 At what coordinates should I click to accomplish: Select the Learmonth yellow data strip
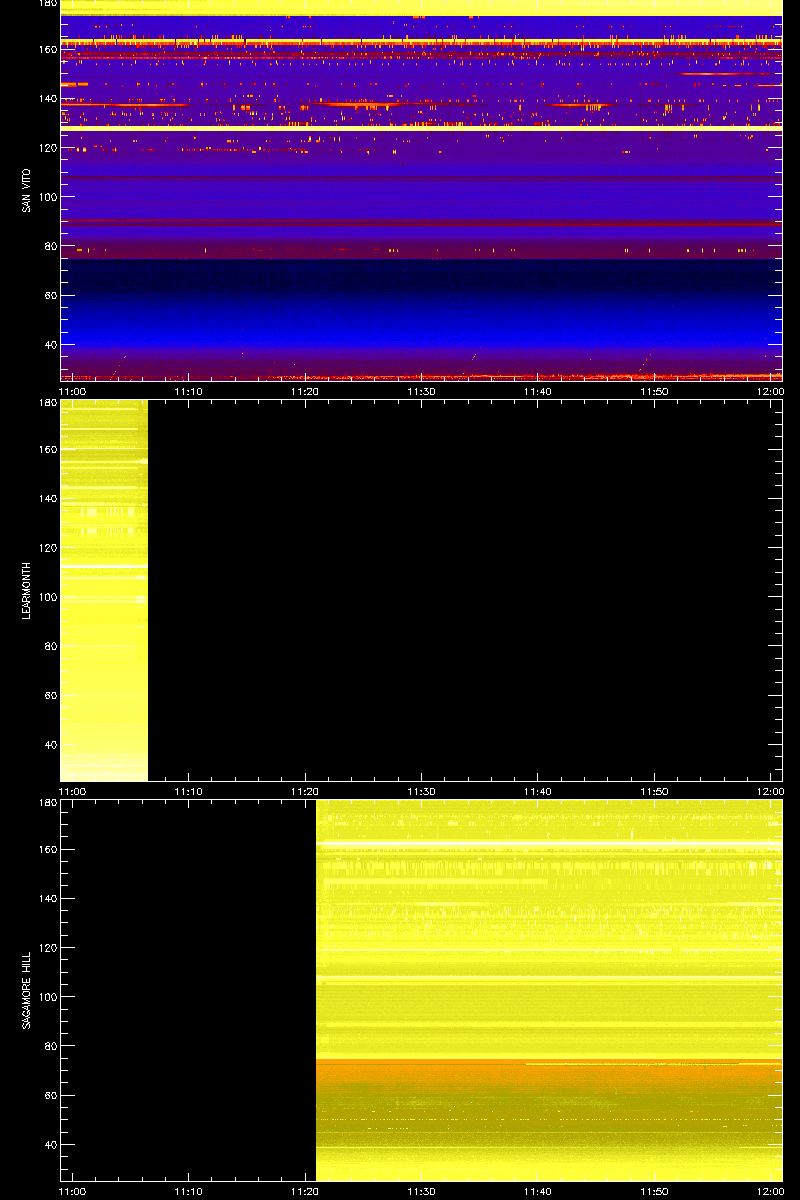click(104, 590)
